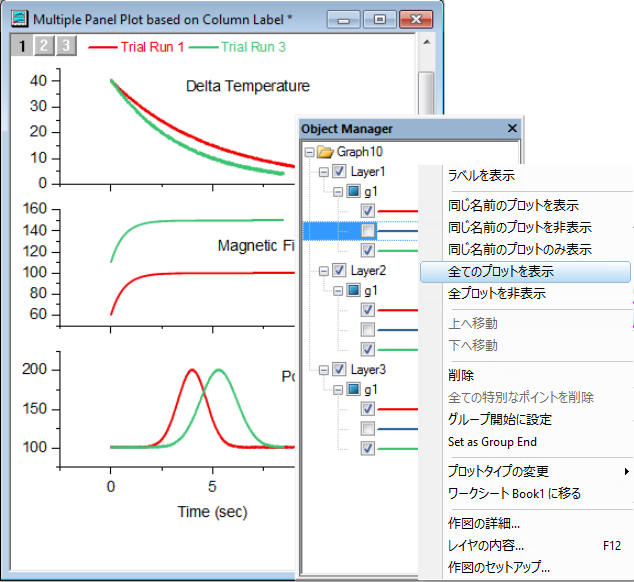Choose ワークシート Book1 に移る
This screenshot has width=634, height=582.
coord(526,493)
